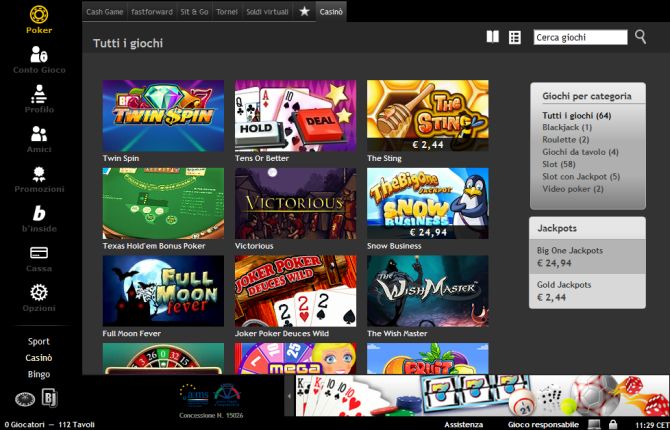Click the monitor icon in the status bar
This screenshot has width=670, height=430.
[594, 424]
